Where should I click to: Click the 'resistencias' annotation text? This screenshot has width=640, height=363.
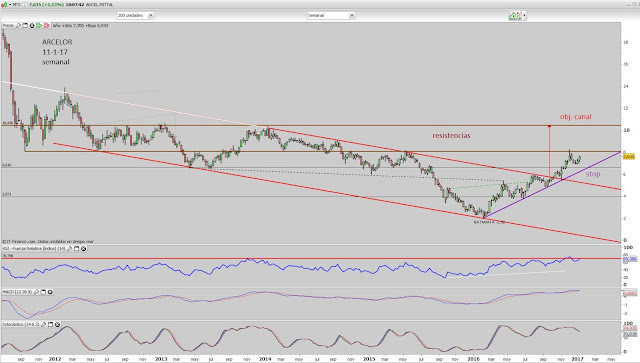[x=451, y=136]
